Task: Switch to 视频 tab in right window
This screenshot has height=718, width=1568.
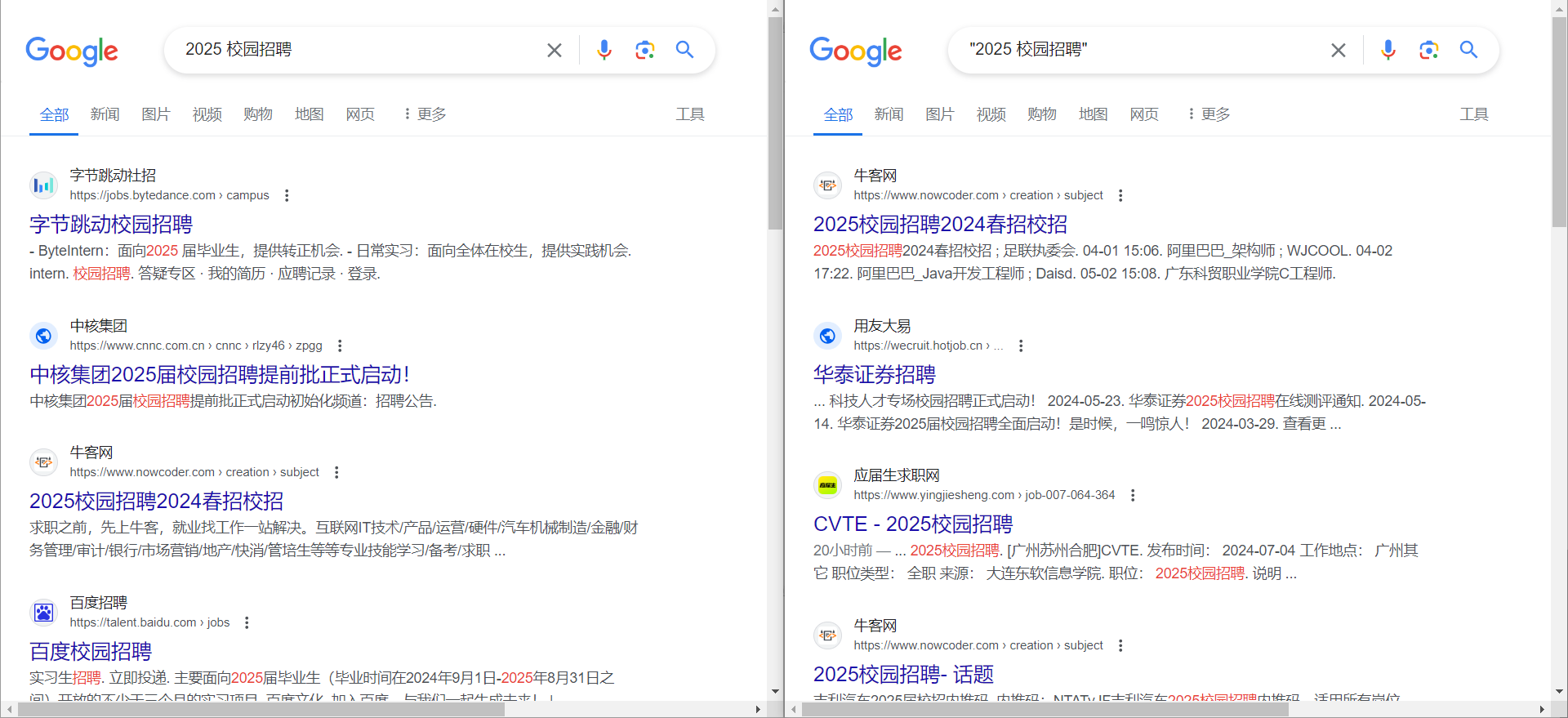Action: tap(991, 114)
